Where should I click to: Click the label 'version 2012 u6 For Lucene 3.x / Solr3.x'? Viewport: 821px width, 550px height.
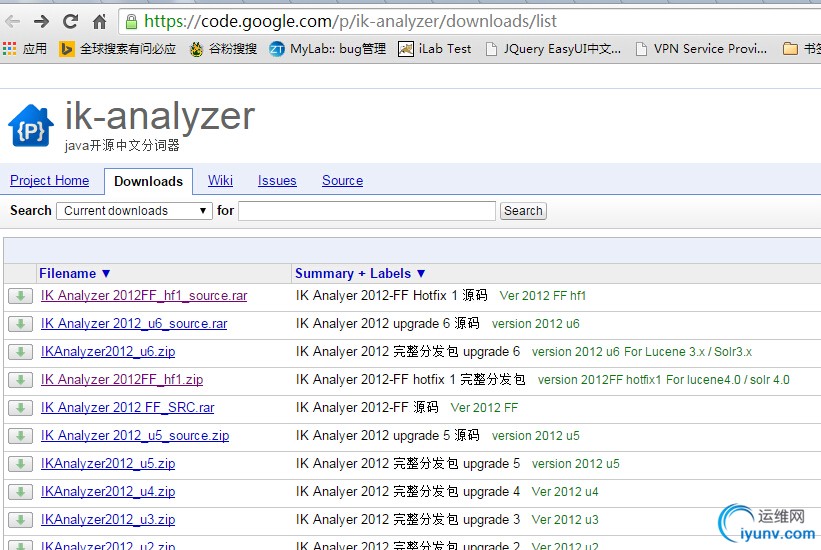(642, 351)
